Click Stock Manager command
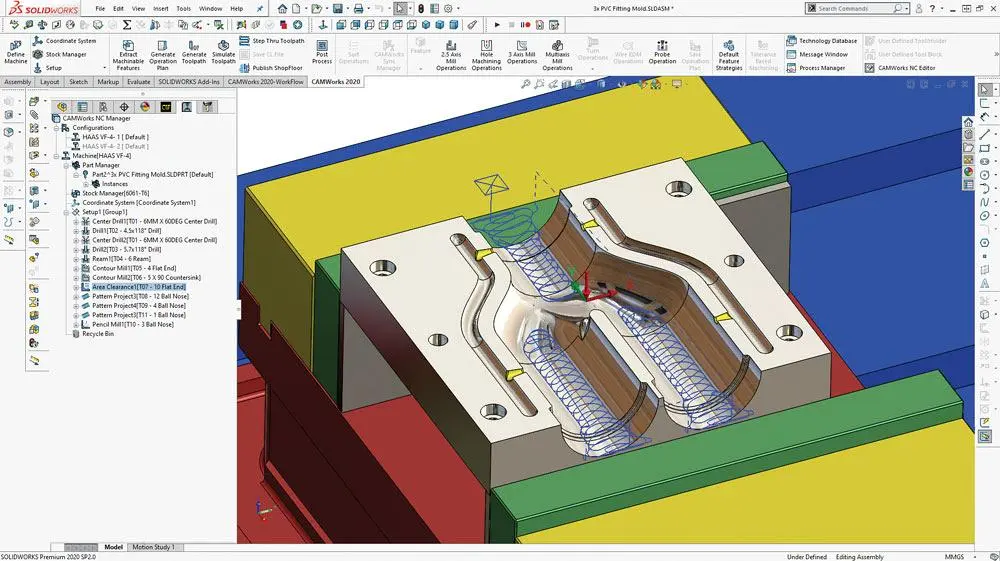Image resolution: width=1000 pixels, height=561 pixels. [59, 54]
